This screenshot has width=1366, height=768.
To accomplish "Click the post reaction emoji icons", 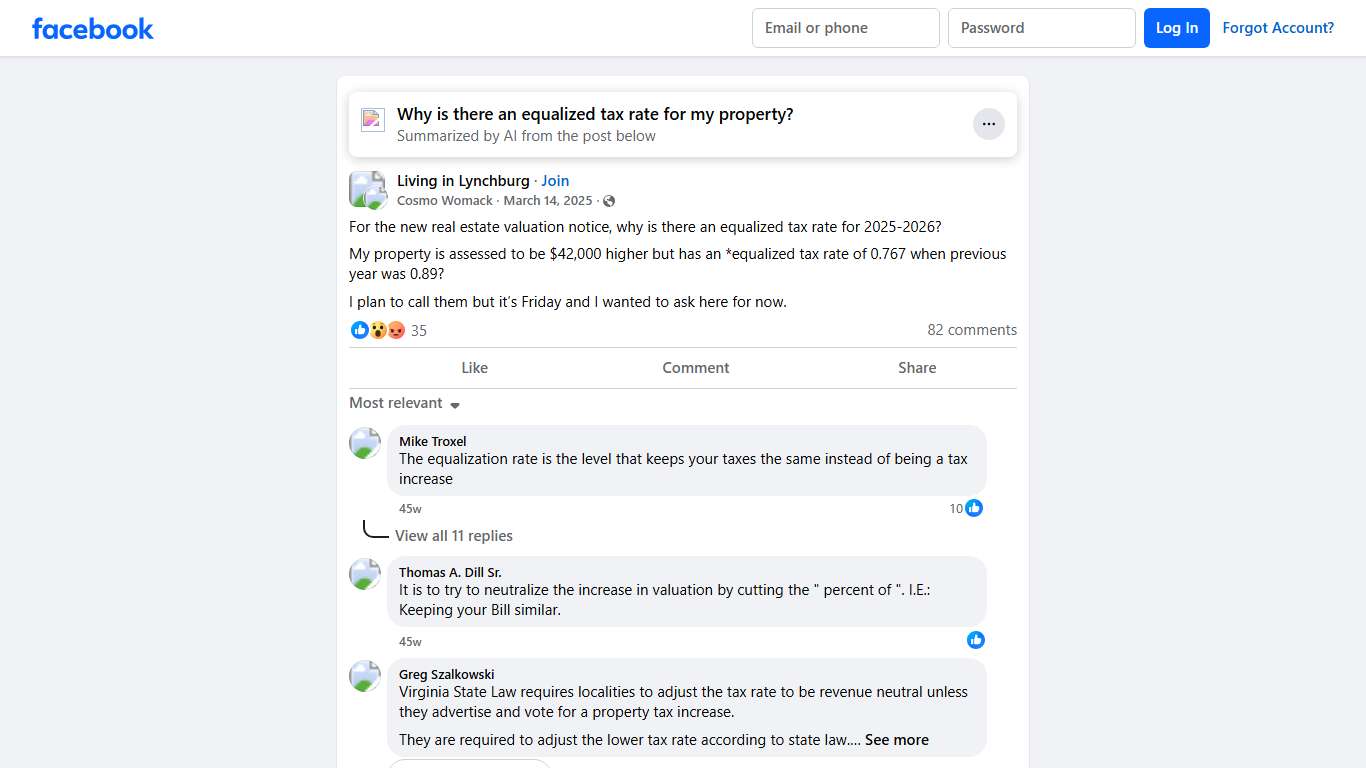I will tap(378, 330).
